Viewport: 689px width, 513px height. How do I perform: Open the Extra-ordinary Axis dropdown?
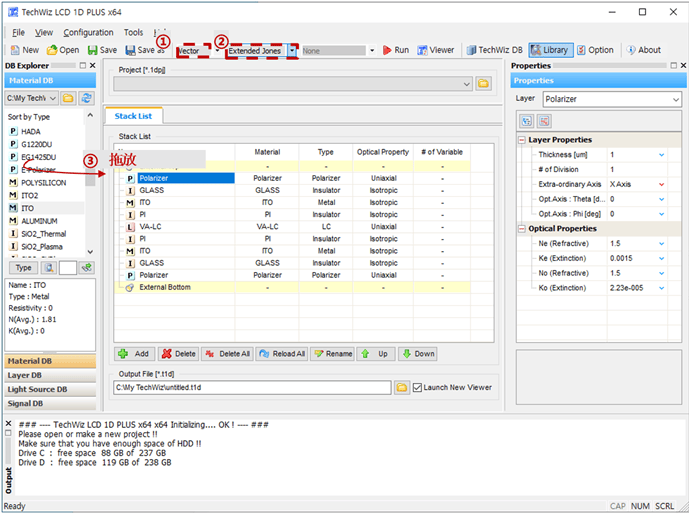pos(661,185)
